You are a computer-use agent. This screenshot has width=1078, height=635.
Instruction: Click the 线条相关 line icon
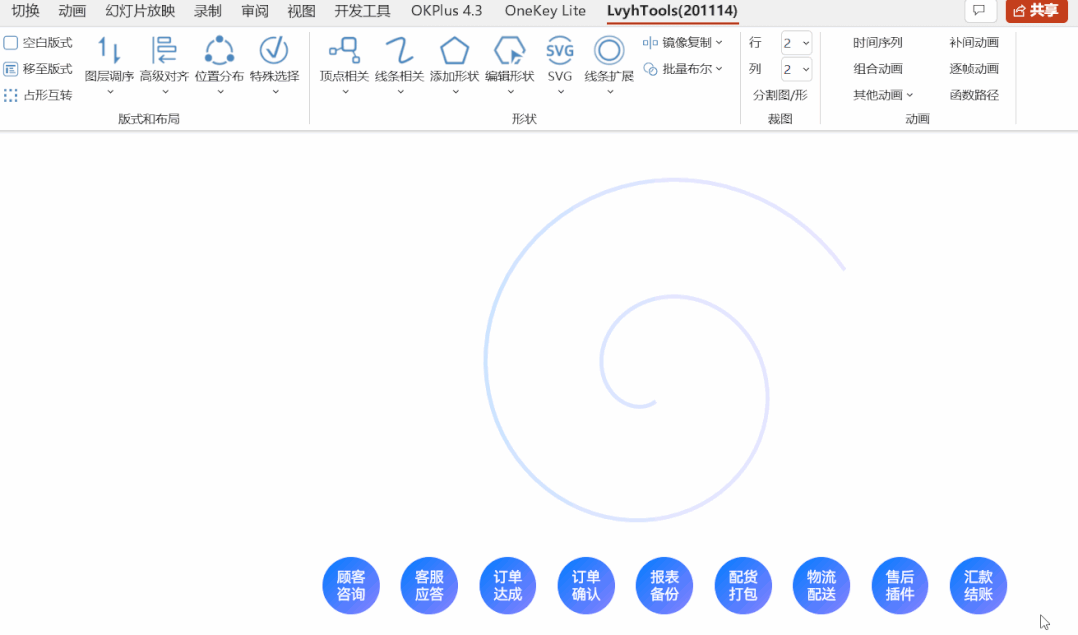[x=399, y=50]
